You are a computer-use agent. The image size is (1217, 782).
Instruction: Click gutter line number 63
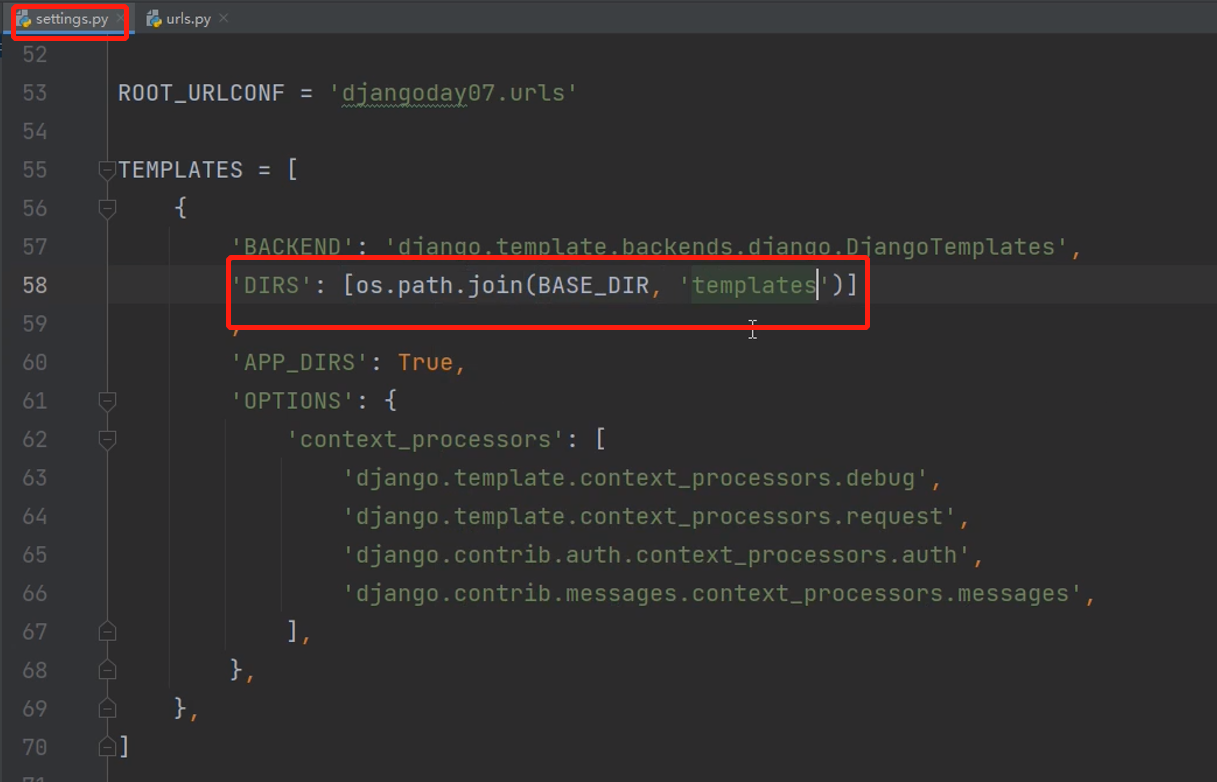click(35, 478)
